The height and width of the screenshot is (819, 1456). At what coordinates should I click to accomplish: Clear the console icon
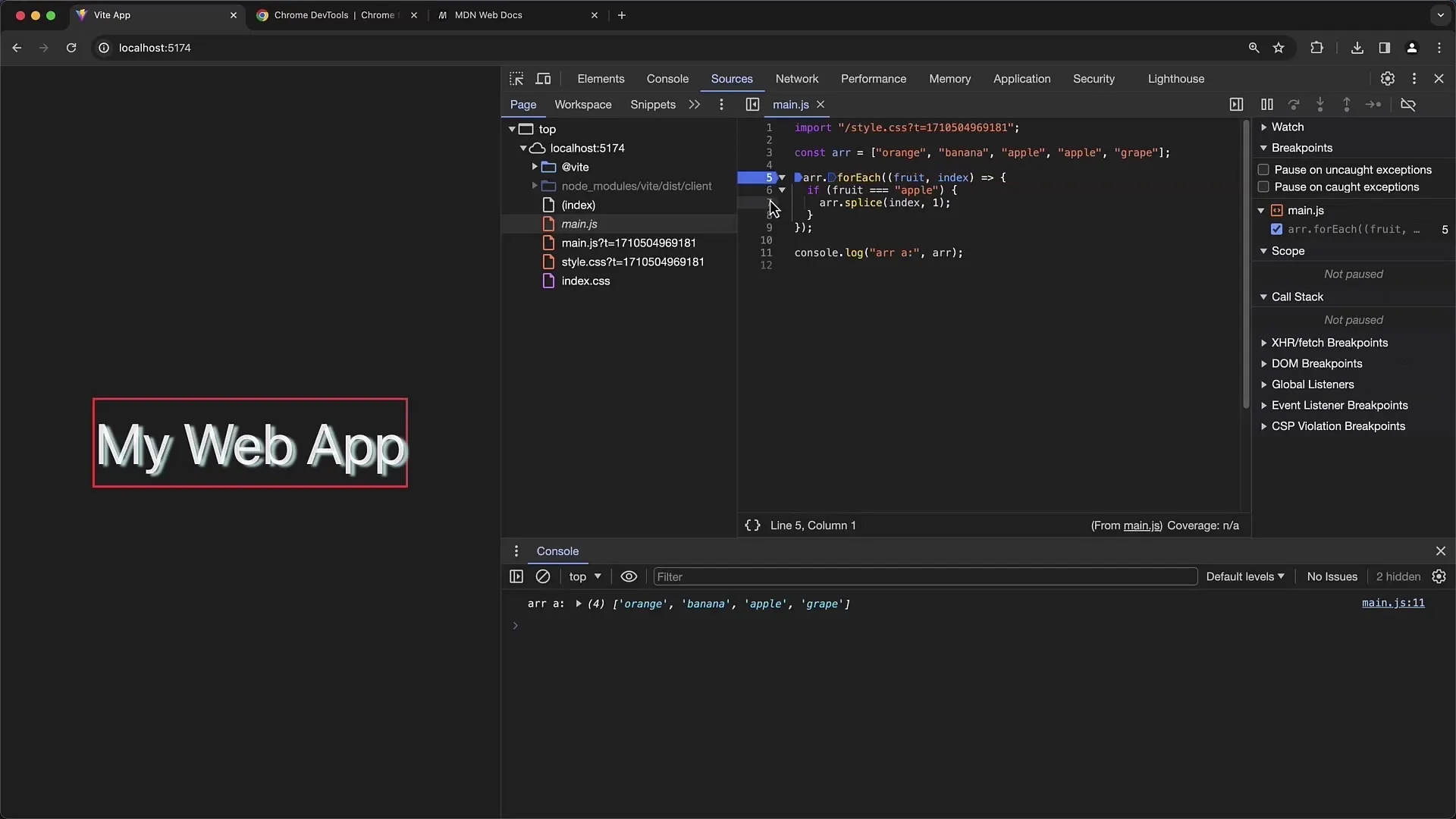[543, 577]
